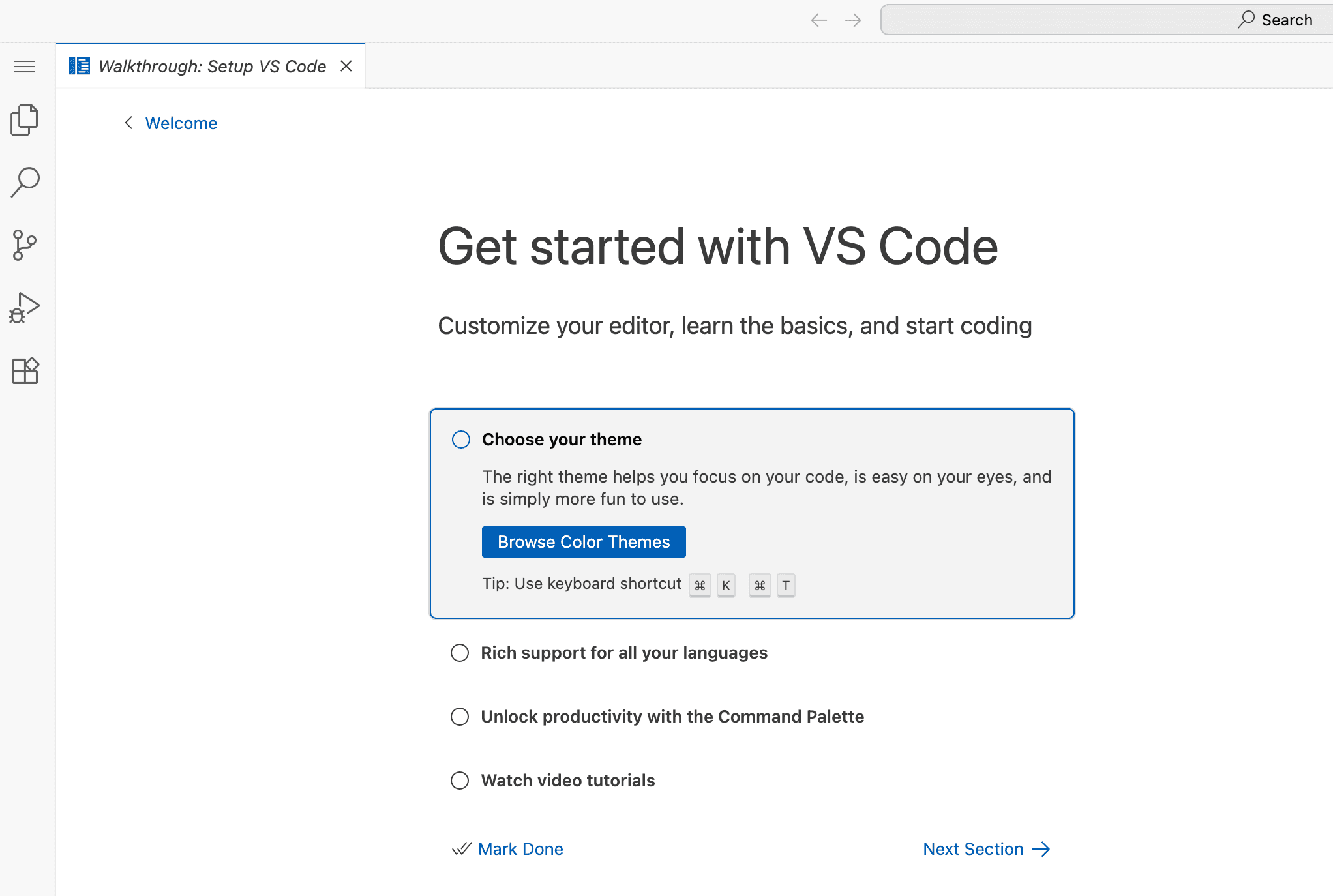Open the Explorer view

[25, 120]
